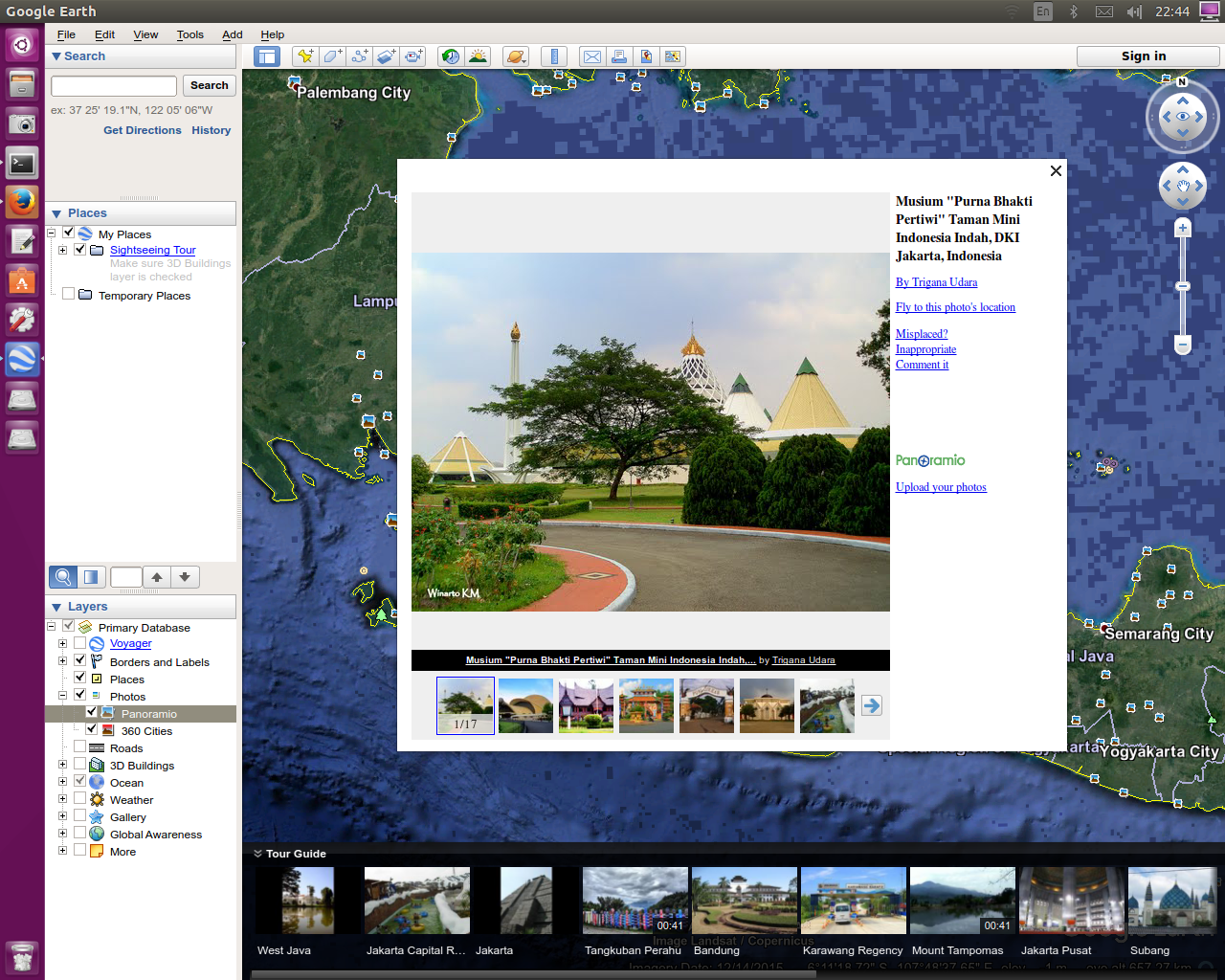View in Google Maps toolbar icon
This screenshot has height=980, width=1225.
[x=673, y=56]
